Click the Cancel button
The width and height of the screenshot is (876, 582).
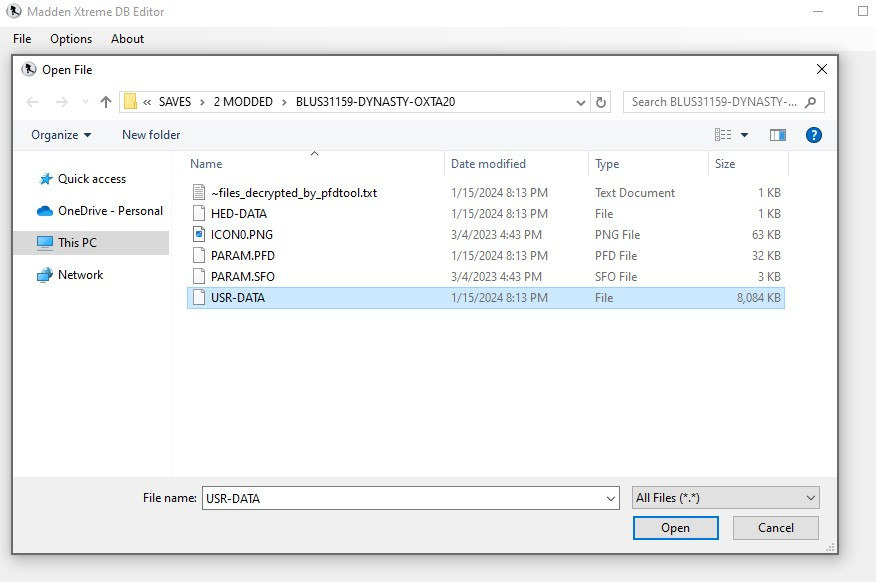775,528
